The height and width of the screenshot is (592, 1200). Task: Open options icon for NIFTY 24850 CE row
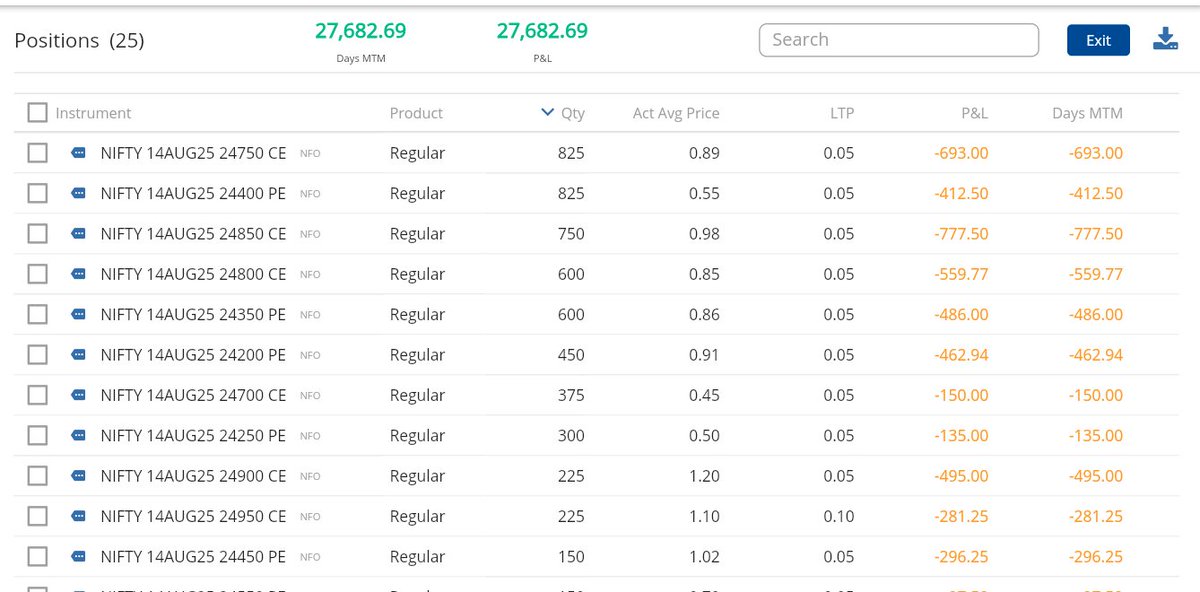point(78,234)
